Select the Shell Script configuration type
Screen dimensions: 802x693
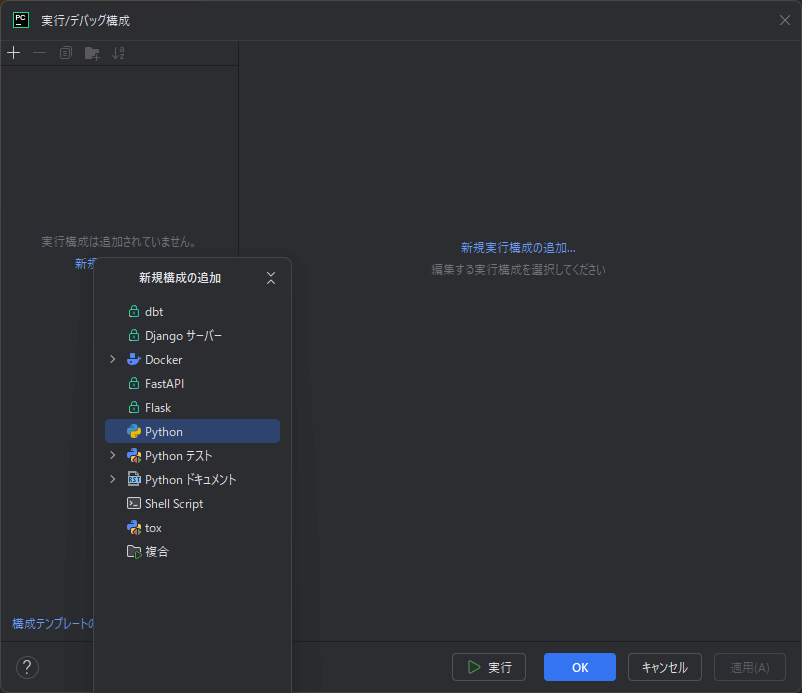coord(173,504)
